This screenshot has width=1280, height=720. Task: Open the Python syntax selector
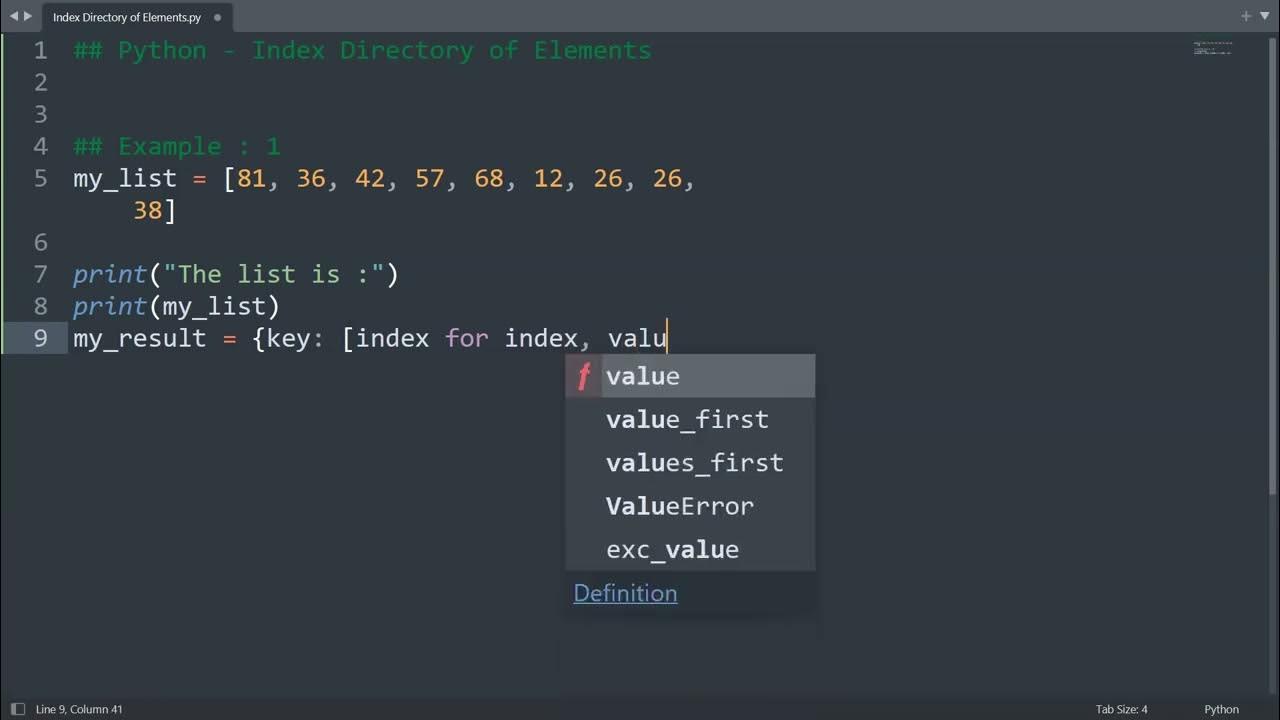(1221, 709)
